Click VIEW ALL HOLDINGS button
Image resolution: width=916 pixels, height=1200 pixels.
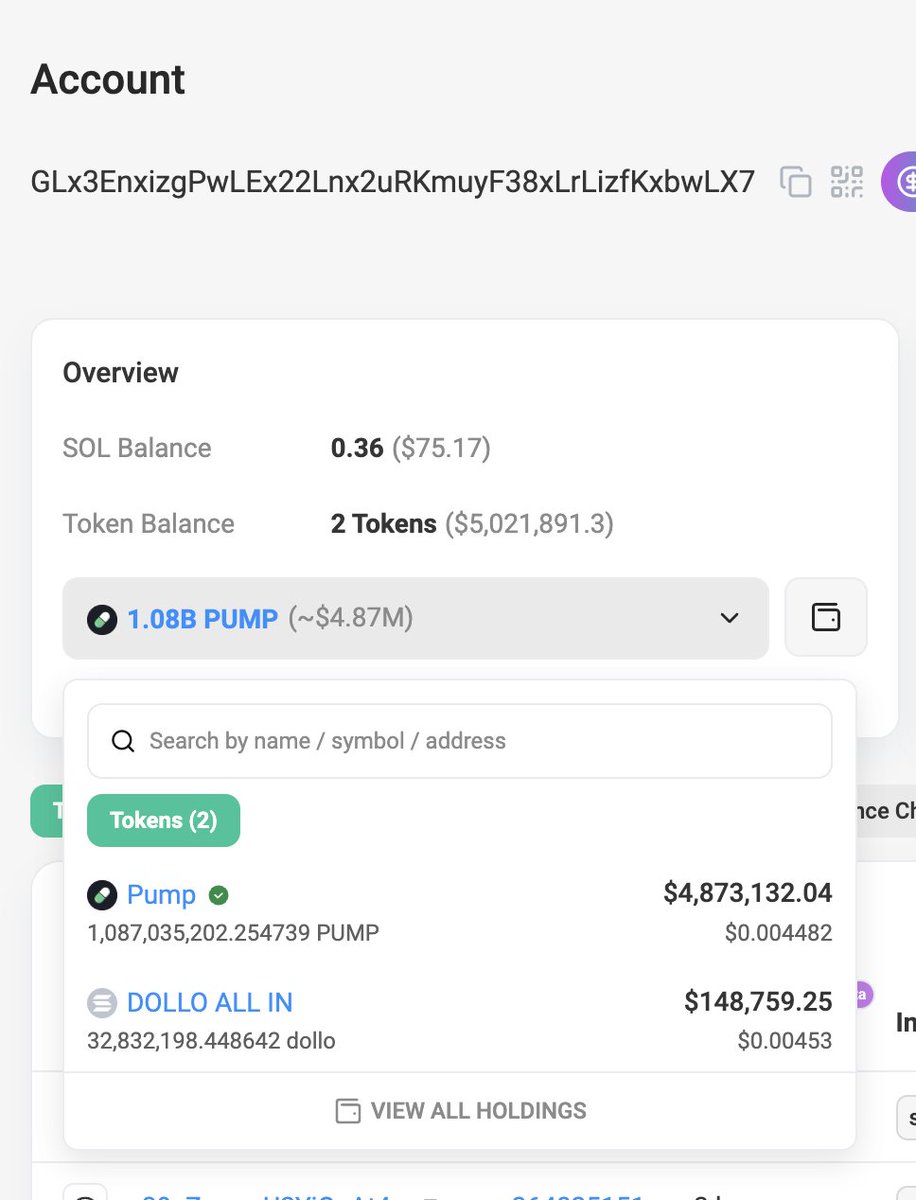[x=460, y=1111]
